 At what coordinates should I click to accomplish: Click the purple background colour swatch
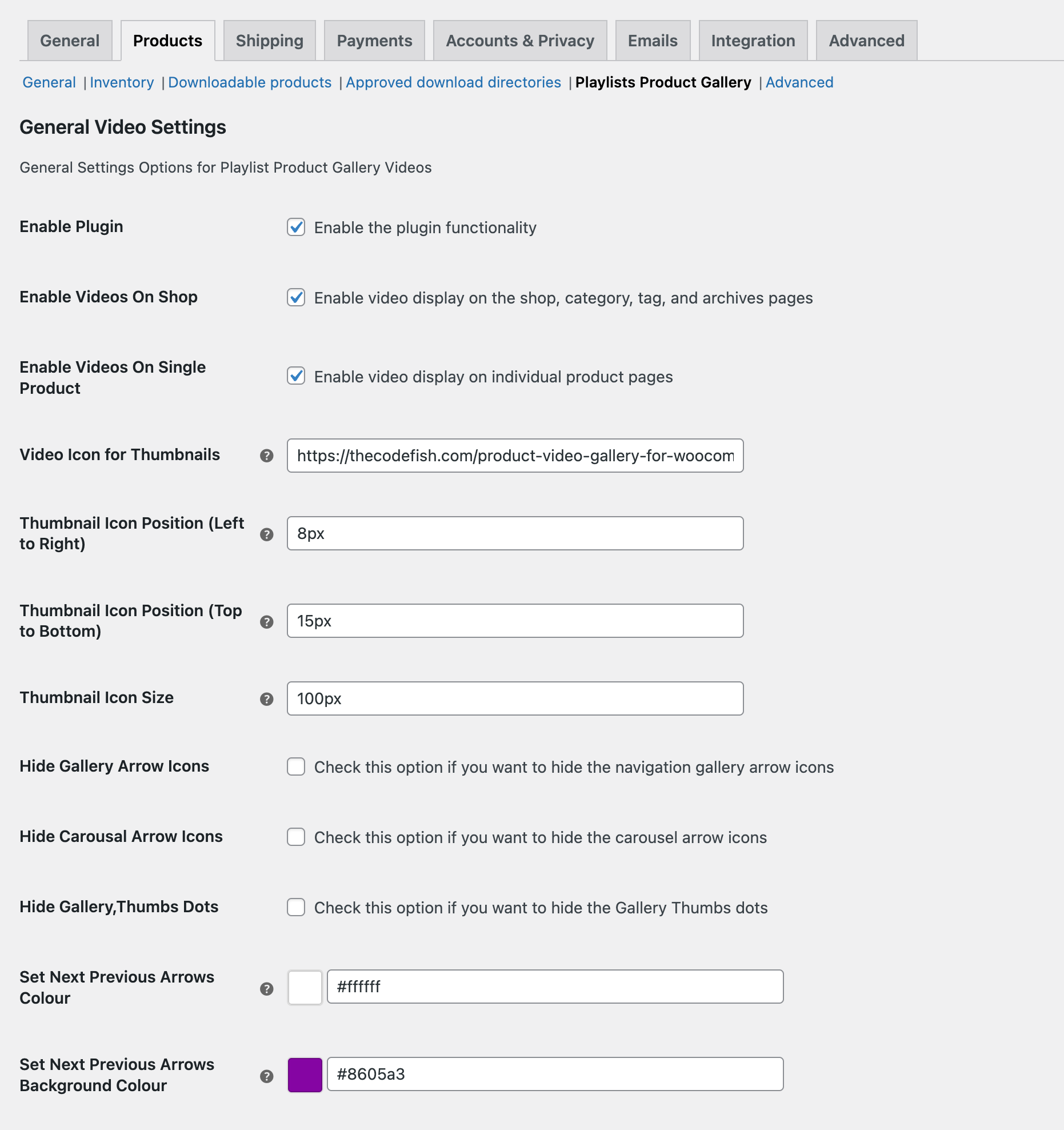pyautogui.click(x=305, y=1074)
